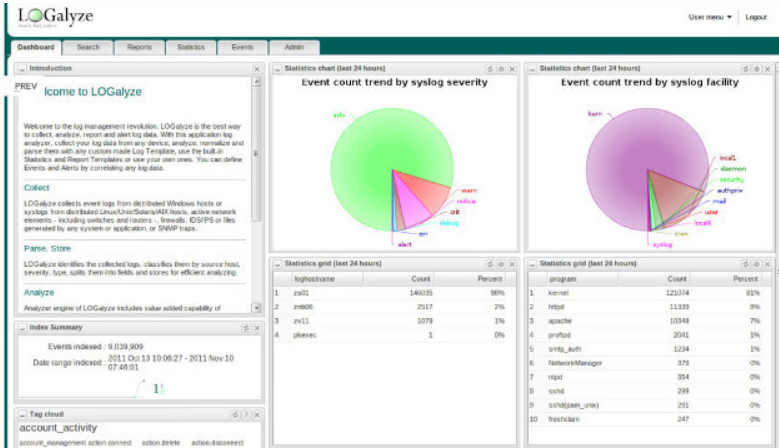Refresh the severity Statistics chart panel
This screenshot has width=779, height=448.
tap(490, 69)
